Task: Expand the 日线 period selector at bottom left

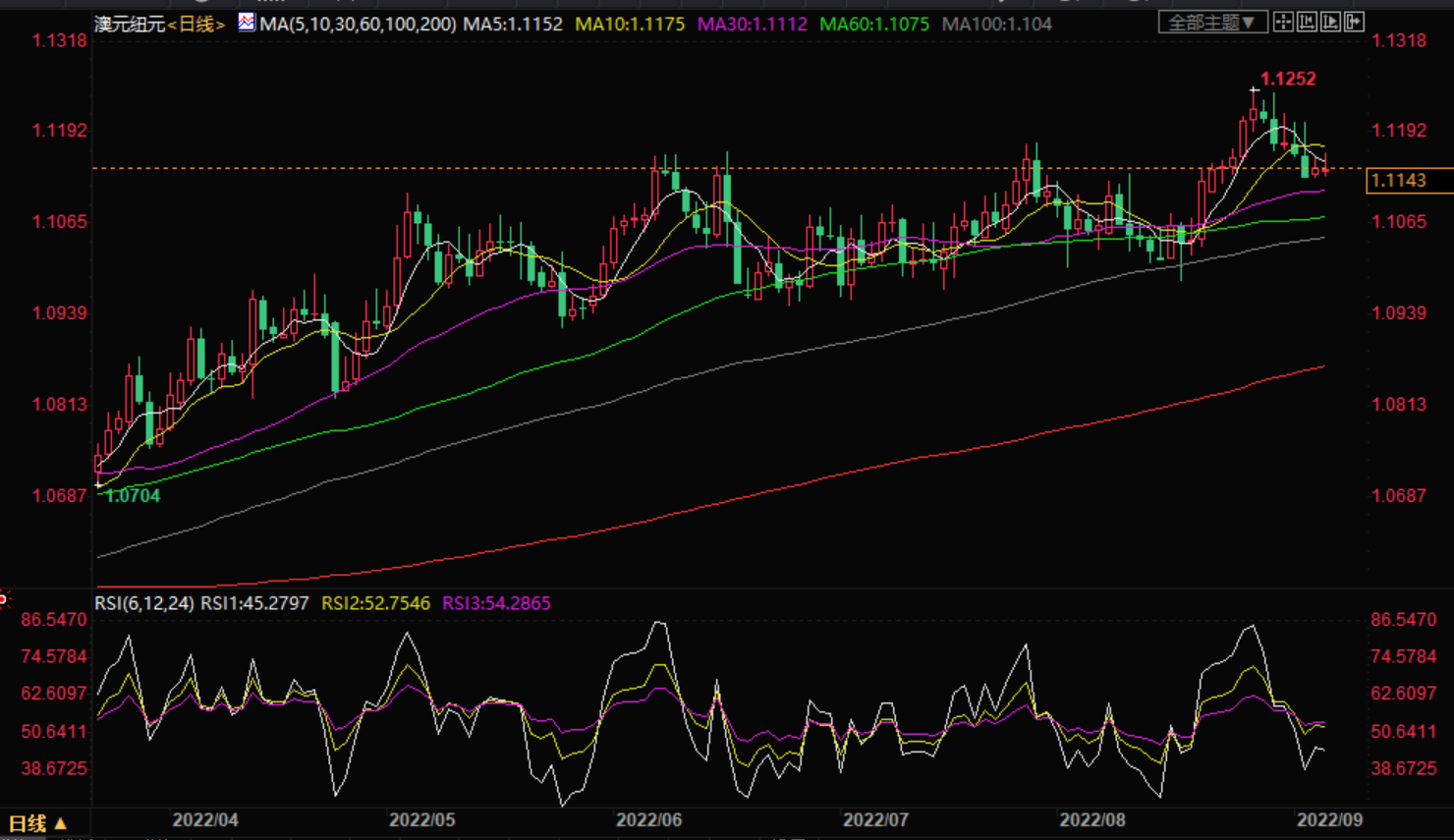Action: click(x=37, y=823)
